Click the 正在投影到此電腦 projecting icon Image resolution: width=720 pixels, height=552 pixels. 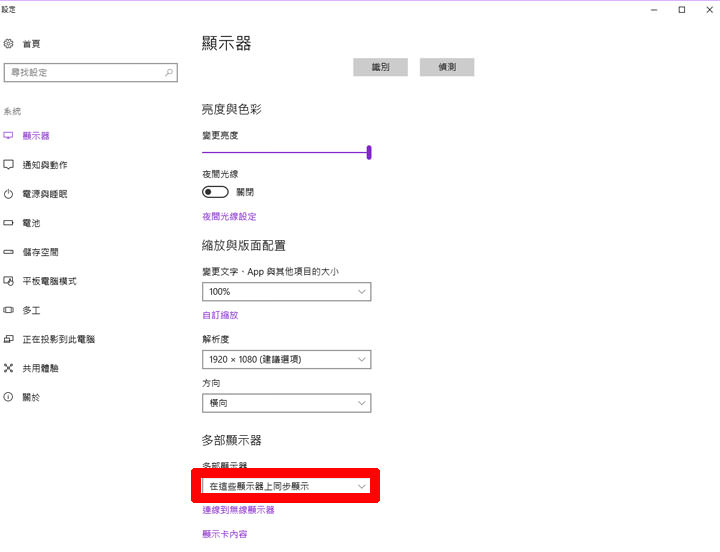pos(8,339)
